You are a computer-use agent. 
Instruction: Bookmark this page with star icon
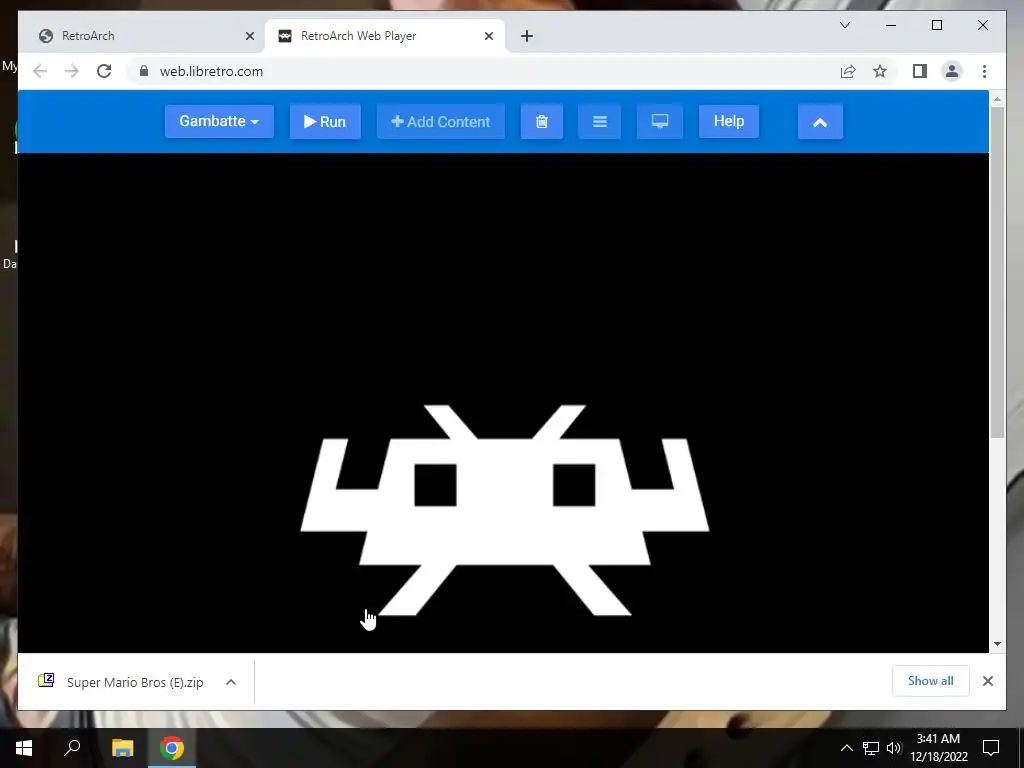(x=880, y=71)
